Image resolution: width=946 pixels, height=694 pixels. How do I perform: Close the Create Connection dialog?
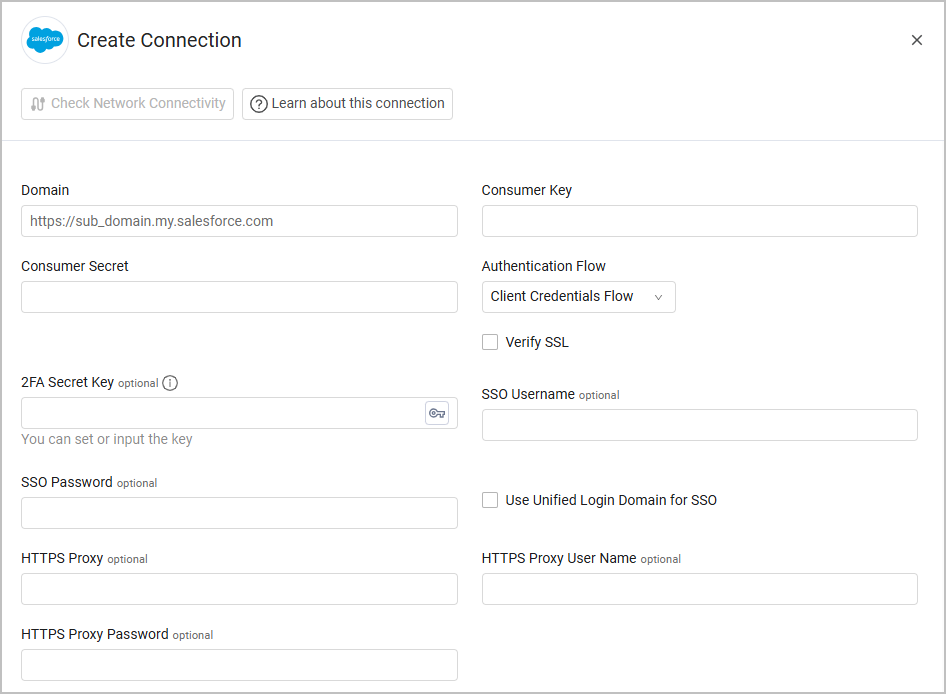click(x=916, y=41)
